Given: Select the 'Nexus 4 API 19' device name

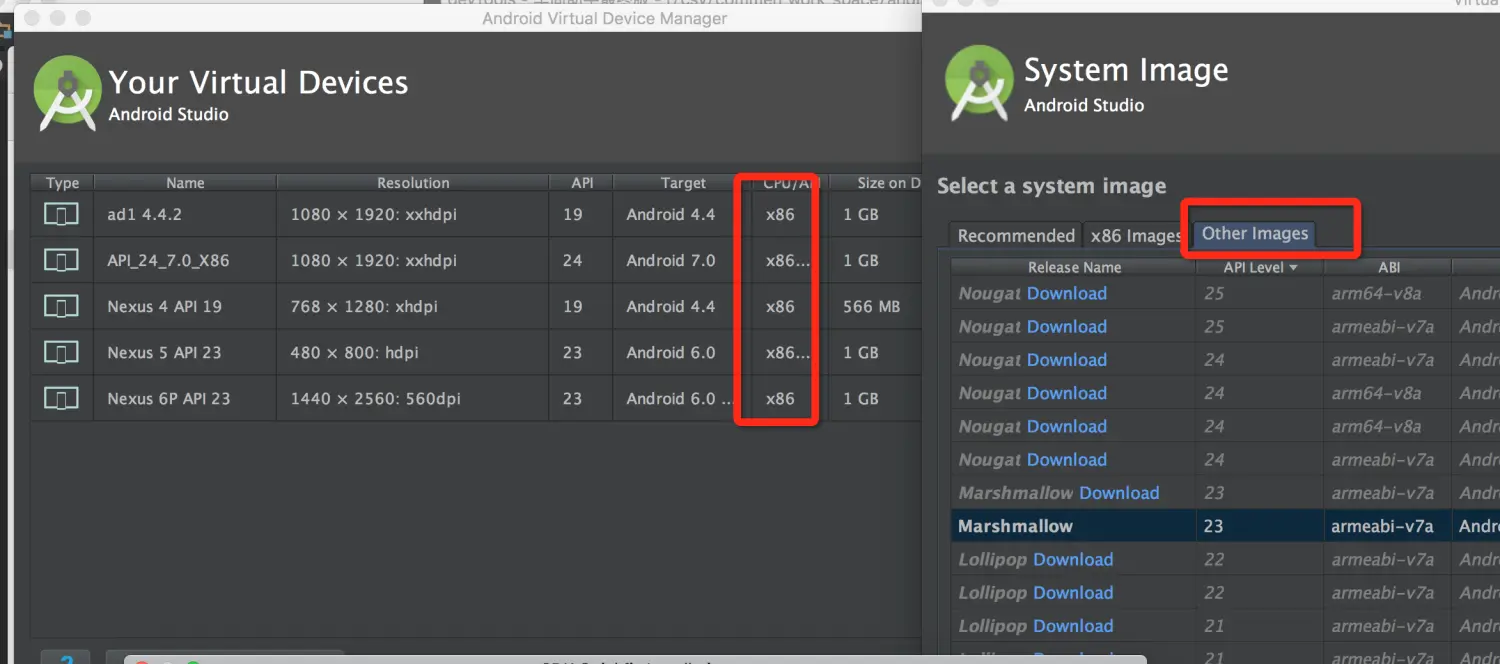Looking at the screenshot, I should (x=164, y=307).
